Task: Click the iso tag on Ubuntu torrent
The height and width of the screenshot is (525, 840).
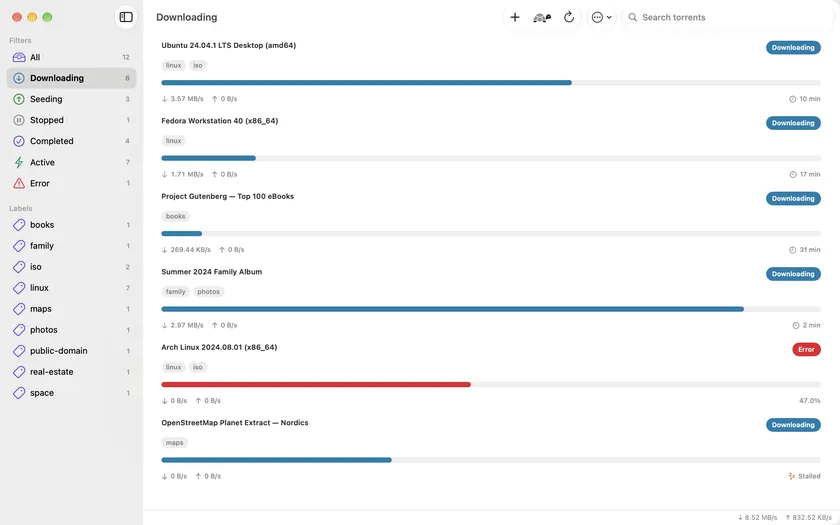Action: 198,65
